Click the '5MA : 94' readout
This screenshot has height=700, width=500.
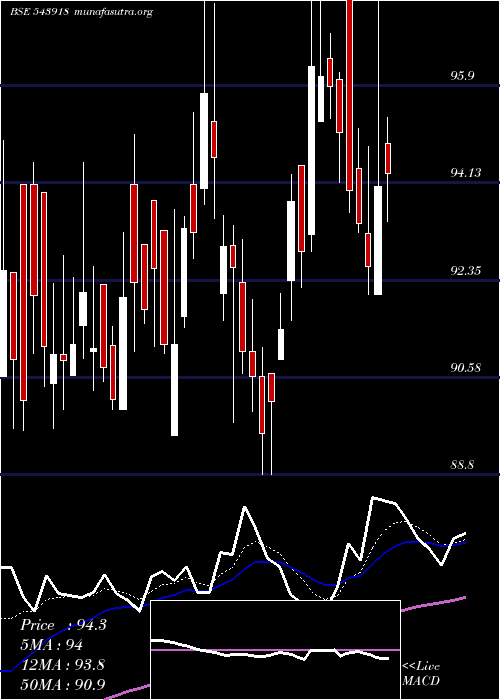[51, 645]
